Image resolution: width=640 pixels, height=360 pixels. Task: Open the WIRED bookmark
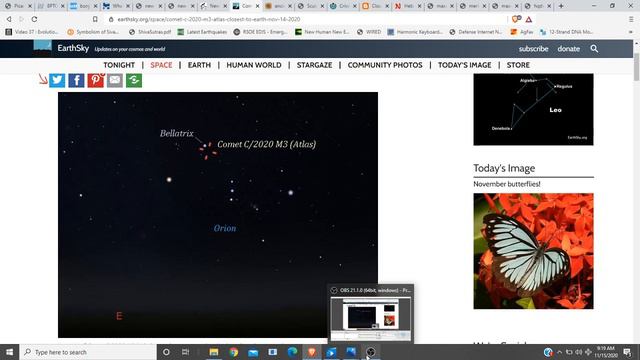369,32
